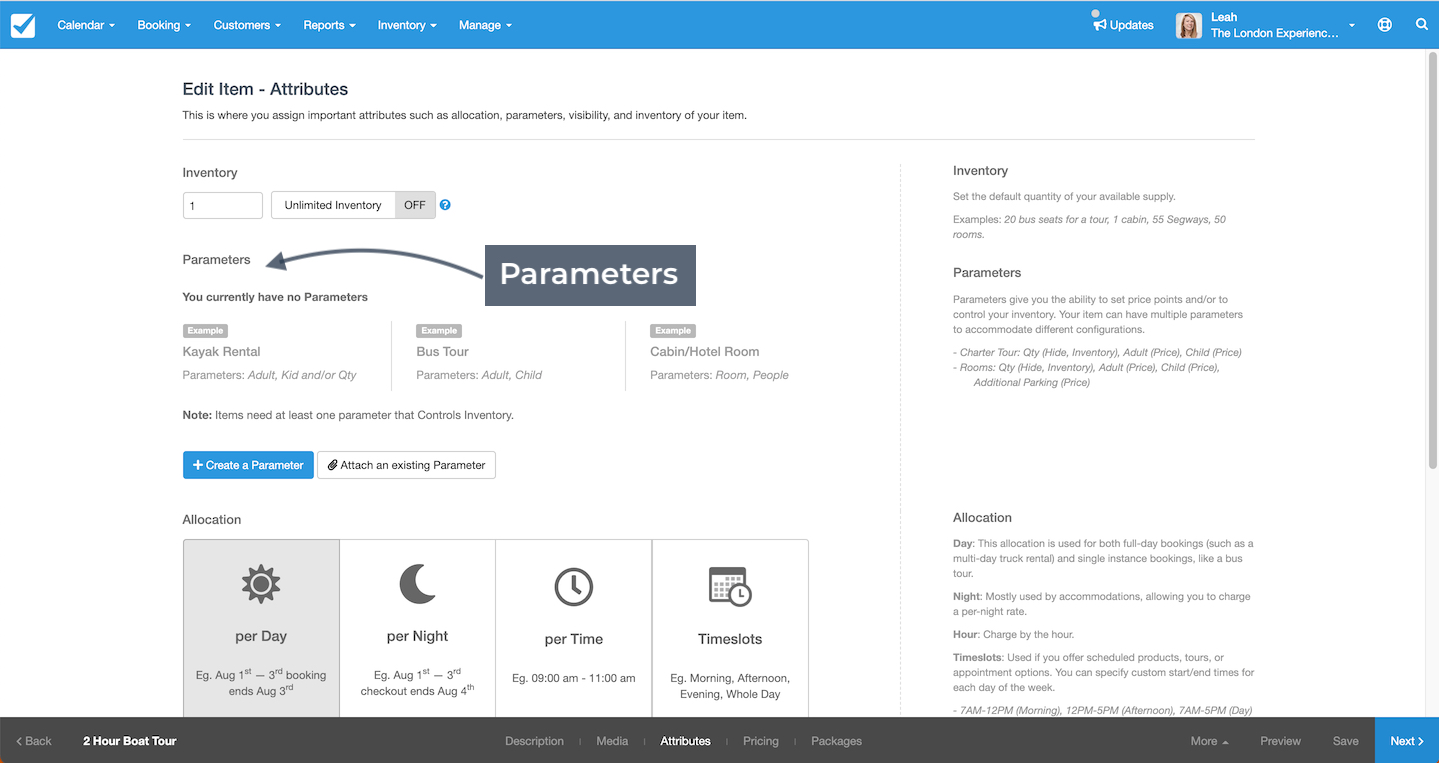Open the Manage dropdown menu
This screenshot has width=1439, height=763.
(485, 25)
